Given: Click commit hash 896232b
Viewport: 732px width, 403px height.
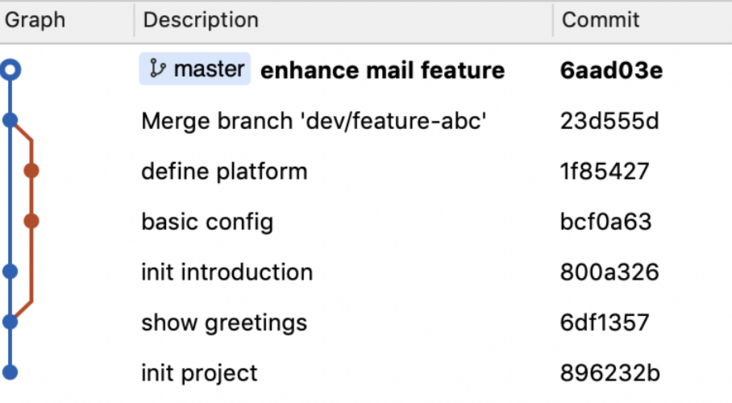Looking at the screenshot, I should coord(610,373).
